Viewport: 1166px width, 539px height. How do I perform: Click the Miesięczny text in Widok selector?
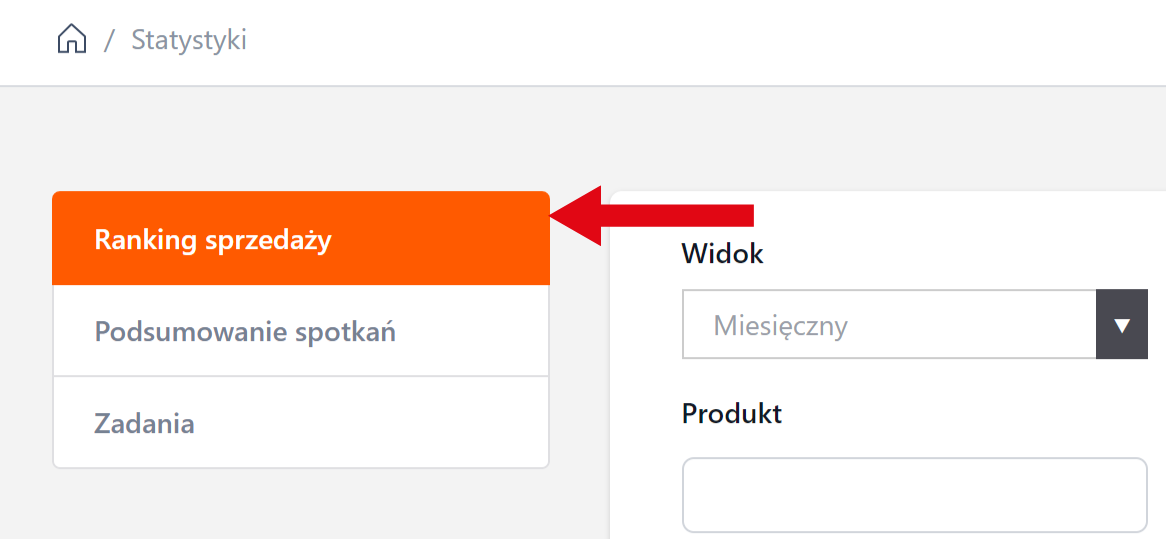[x=781, y=325]
